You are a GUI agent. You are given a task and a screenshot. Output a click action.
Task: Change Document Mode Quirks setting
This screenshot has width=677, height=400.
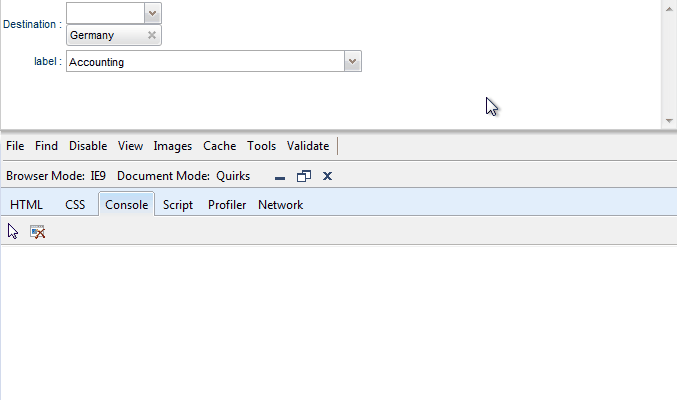[183, 176]
